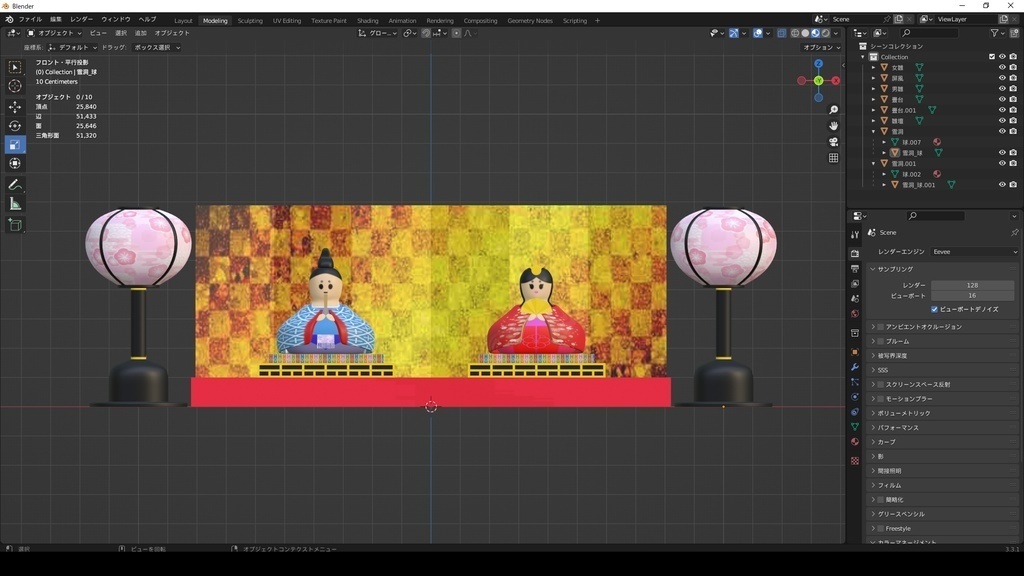Select the Rotate tool
The image size is (1024, 576).
(14, 124)
